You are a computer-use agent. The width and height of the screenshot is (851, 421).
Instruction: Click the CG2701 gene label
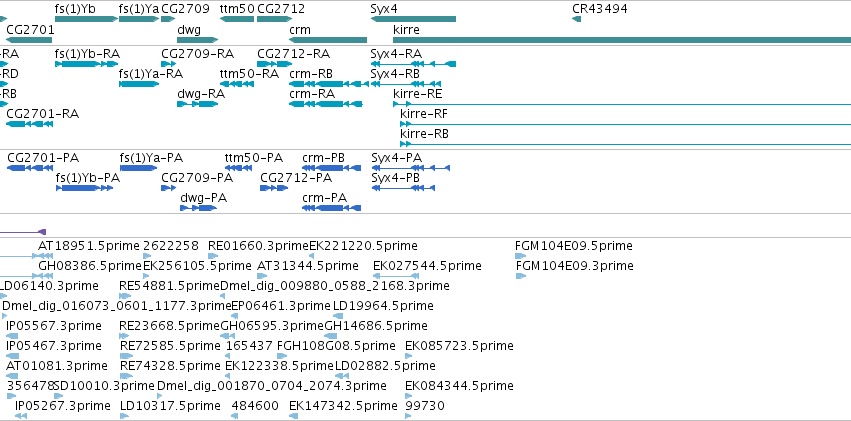(30, 29)
